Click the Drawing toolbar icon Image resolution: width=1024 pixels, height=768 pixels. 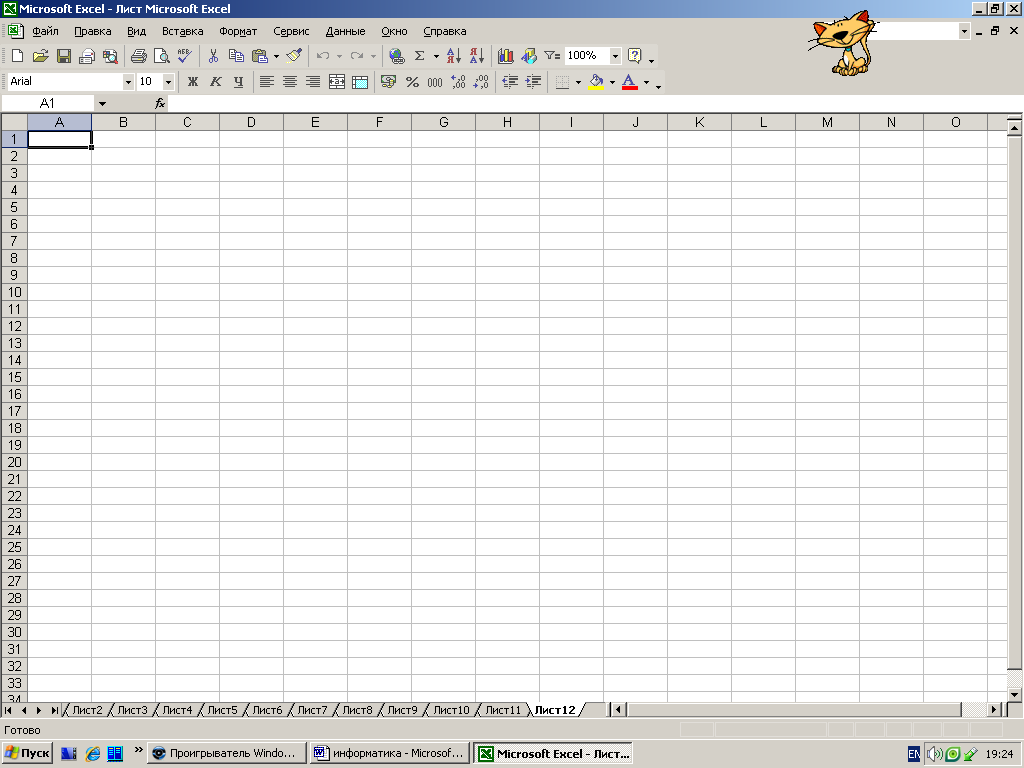529,56
